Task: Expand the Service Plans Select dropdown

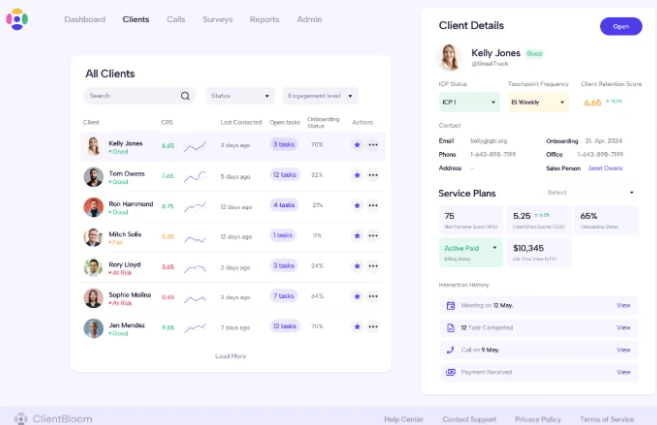Action: 591,192
